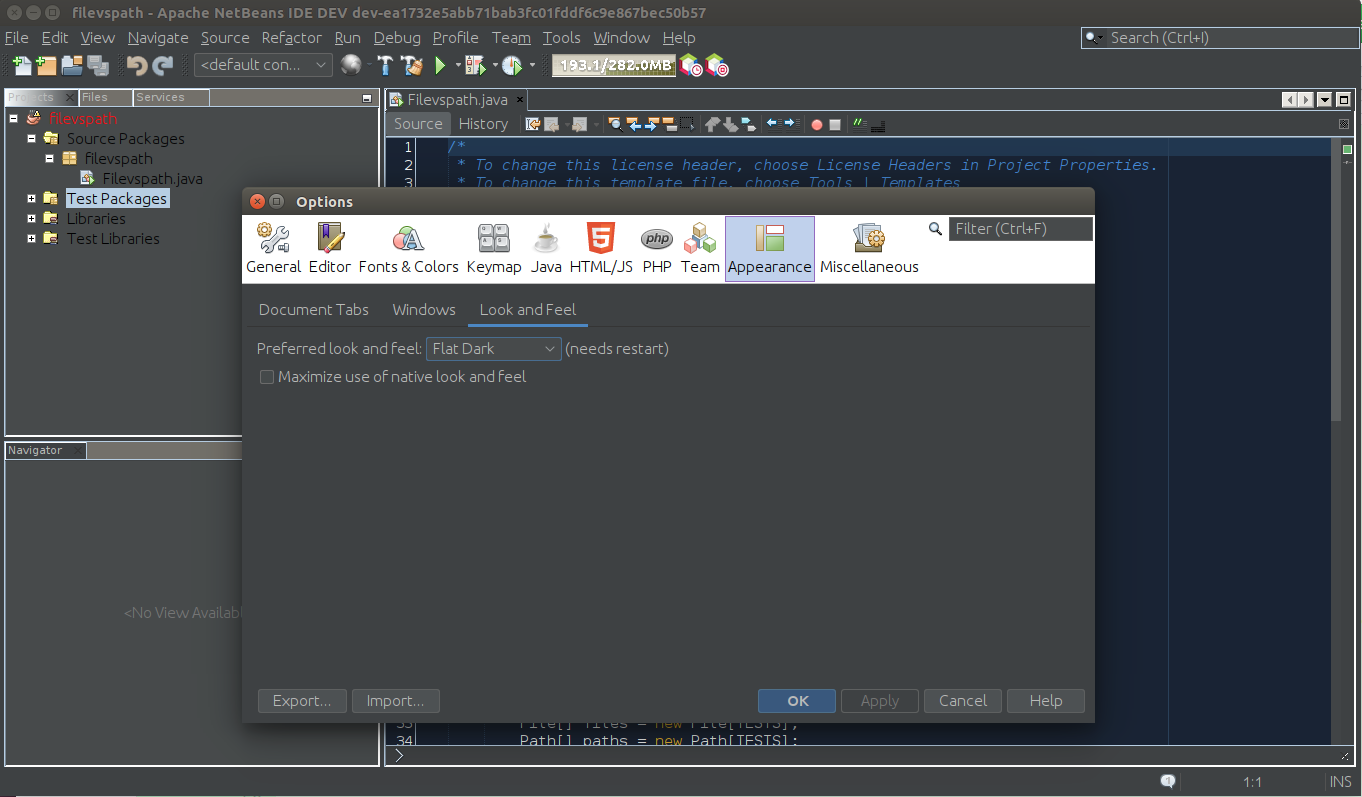Click the Profile Project clock icon
The width and height of the screenshot is (1362, 797).
click(x=512, y=66)
